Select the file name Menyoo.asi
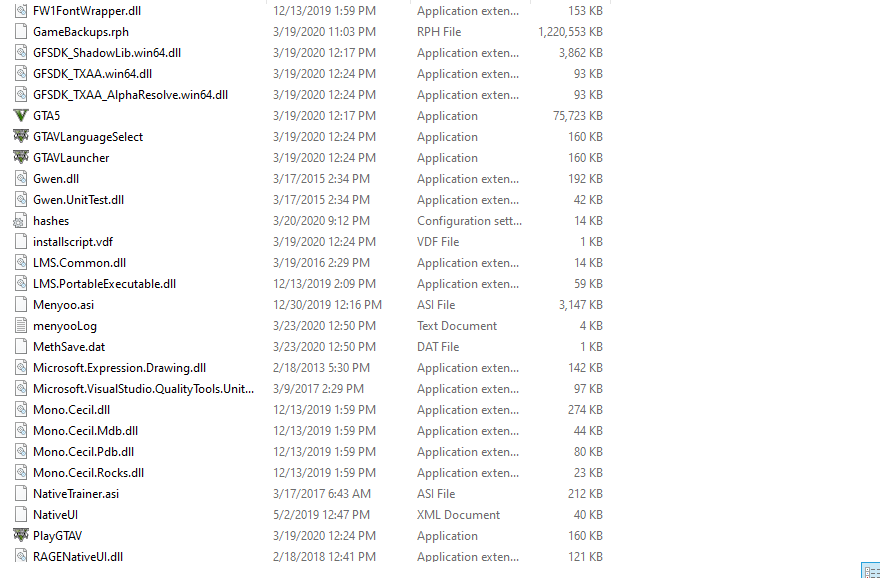The width and height of the screenshot is (880, 578). coord(63,305)
